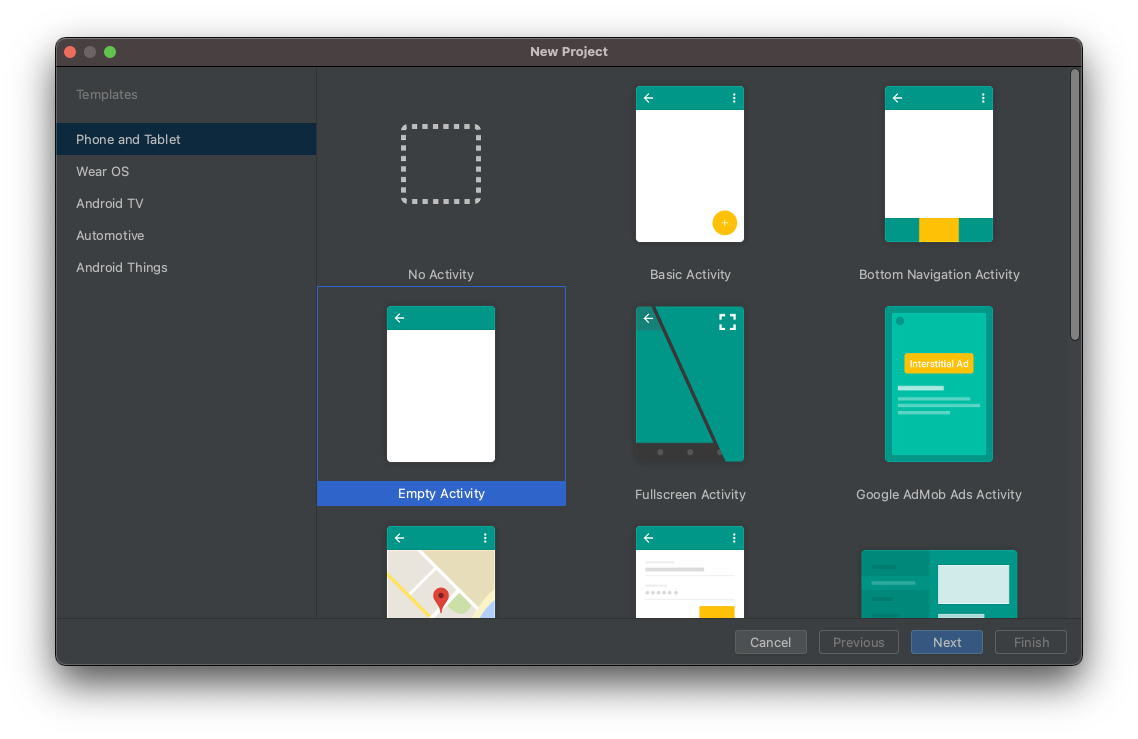Click the Next button
This screenshot has width=1138, height=739.
coord(946,642)
